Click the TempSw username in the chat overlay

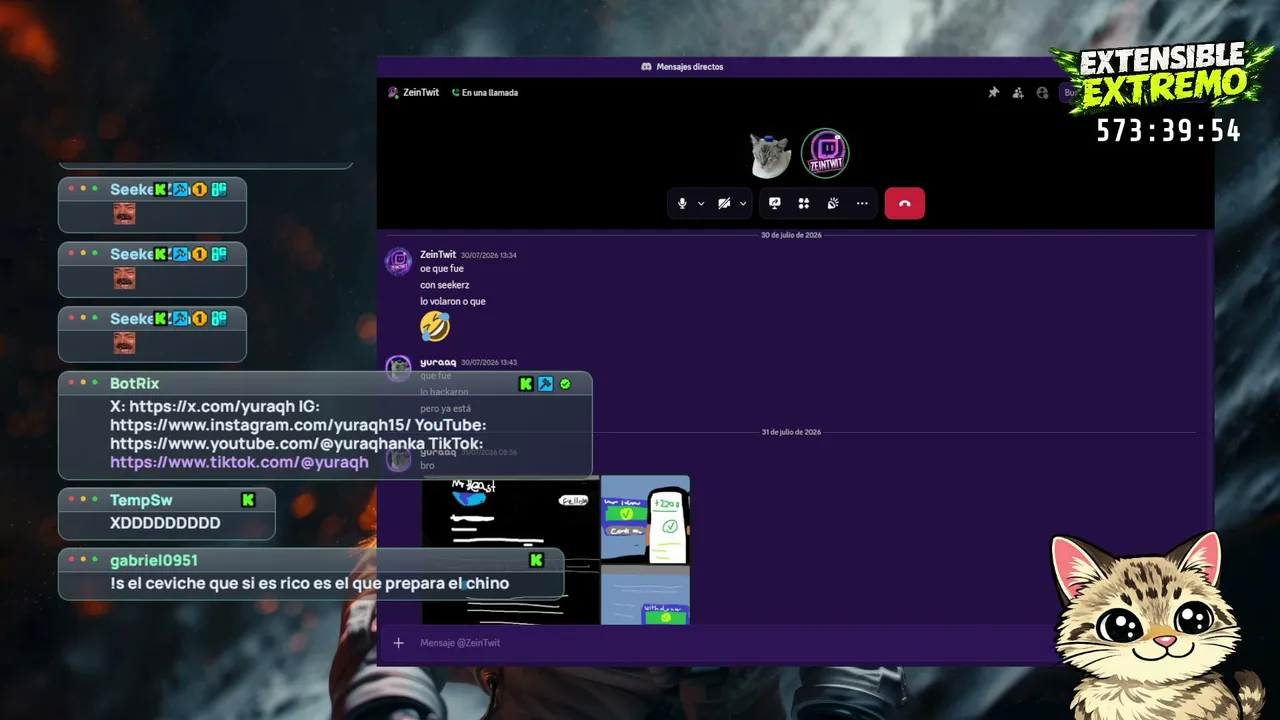[x=141, y=500]
